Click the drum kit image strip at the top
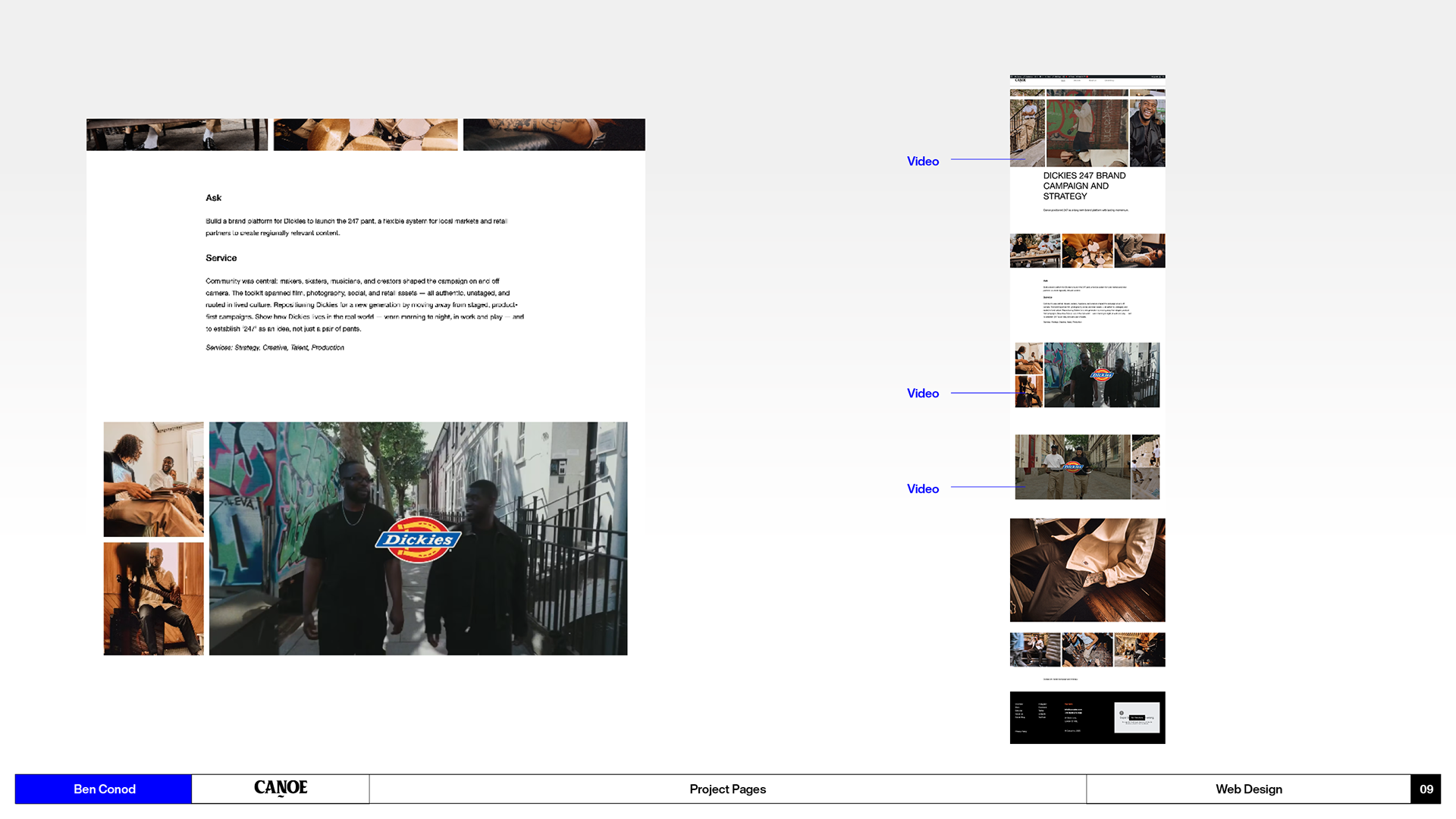This screenshot has height=819, width=1456. [x=366, y=134]
